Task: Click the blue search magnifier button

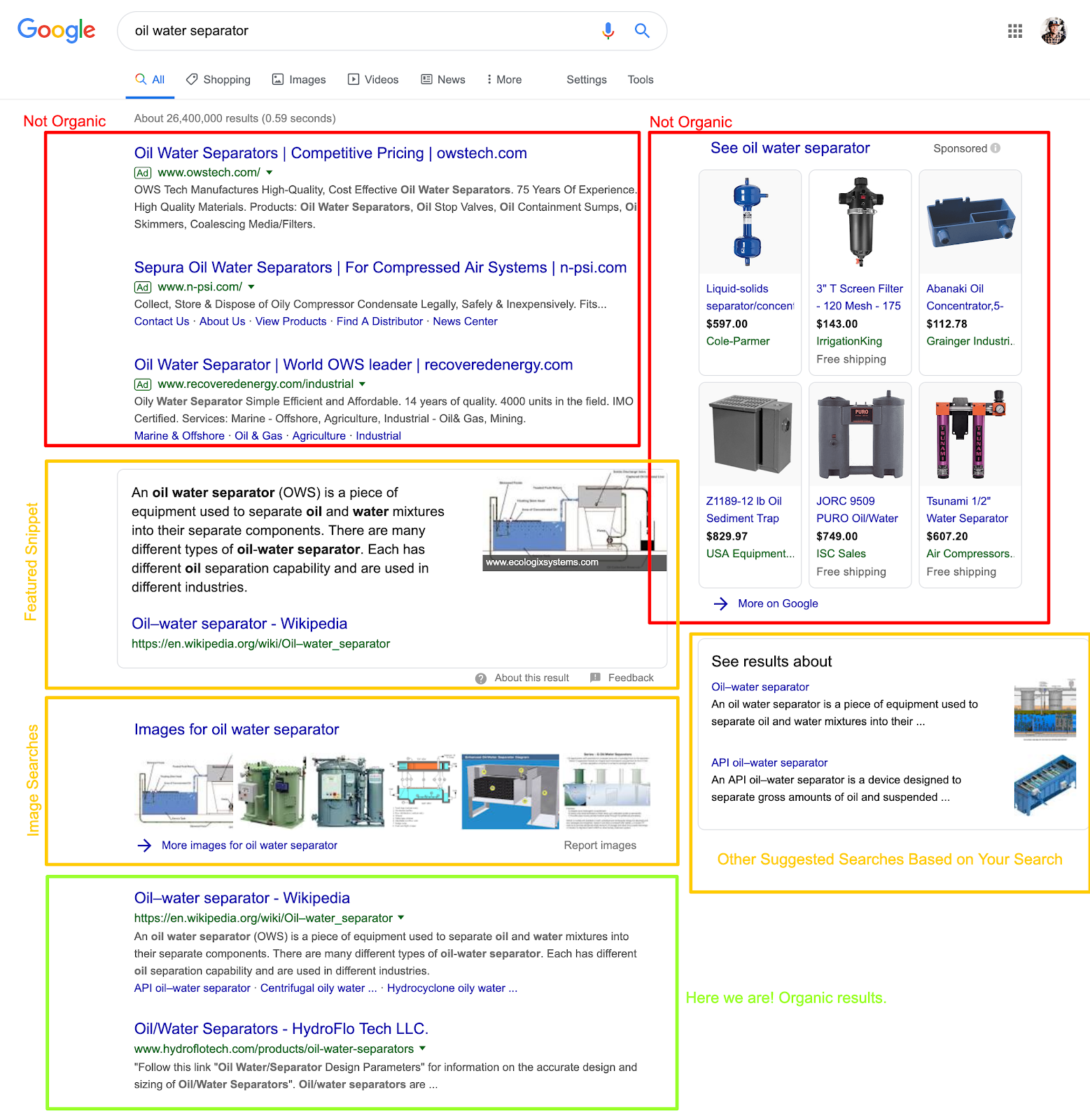Action: [x=642, y=31]
